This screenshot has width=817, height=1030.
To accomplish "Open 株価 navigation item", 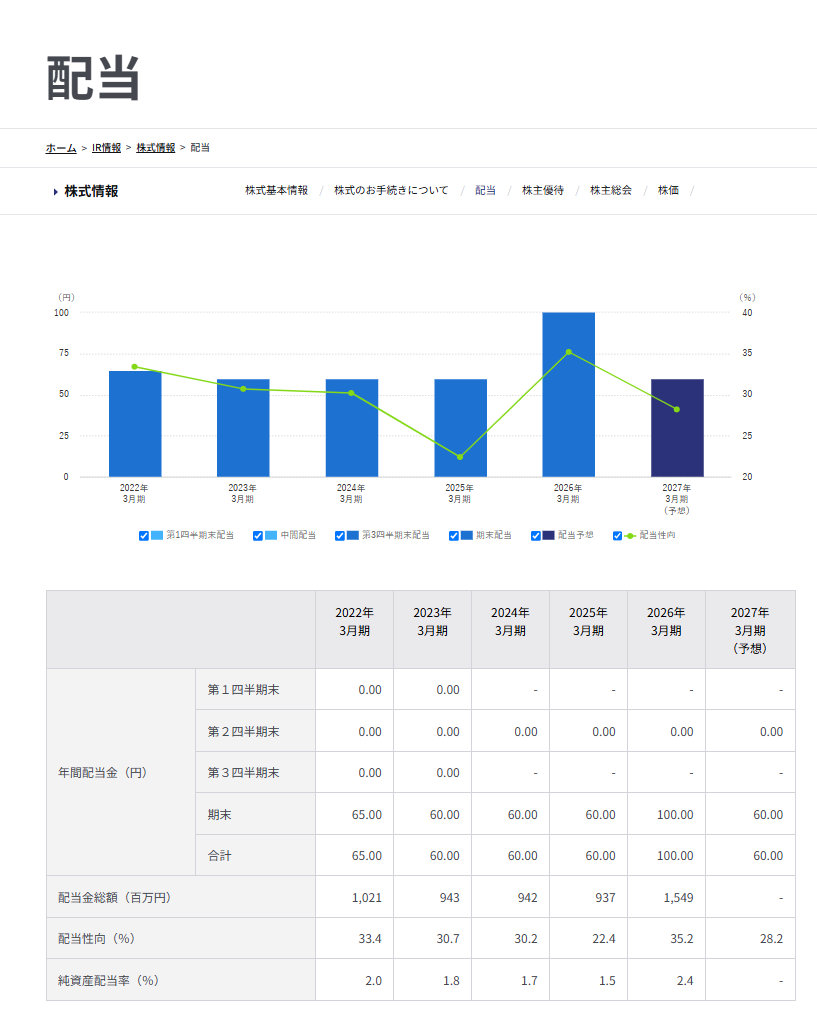I will tap(668, 190).
